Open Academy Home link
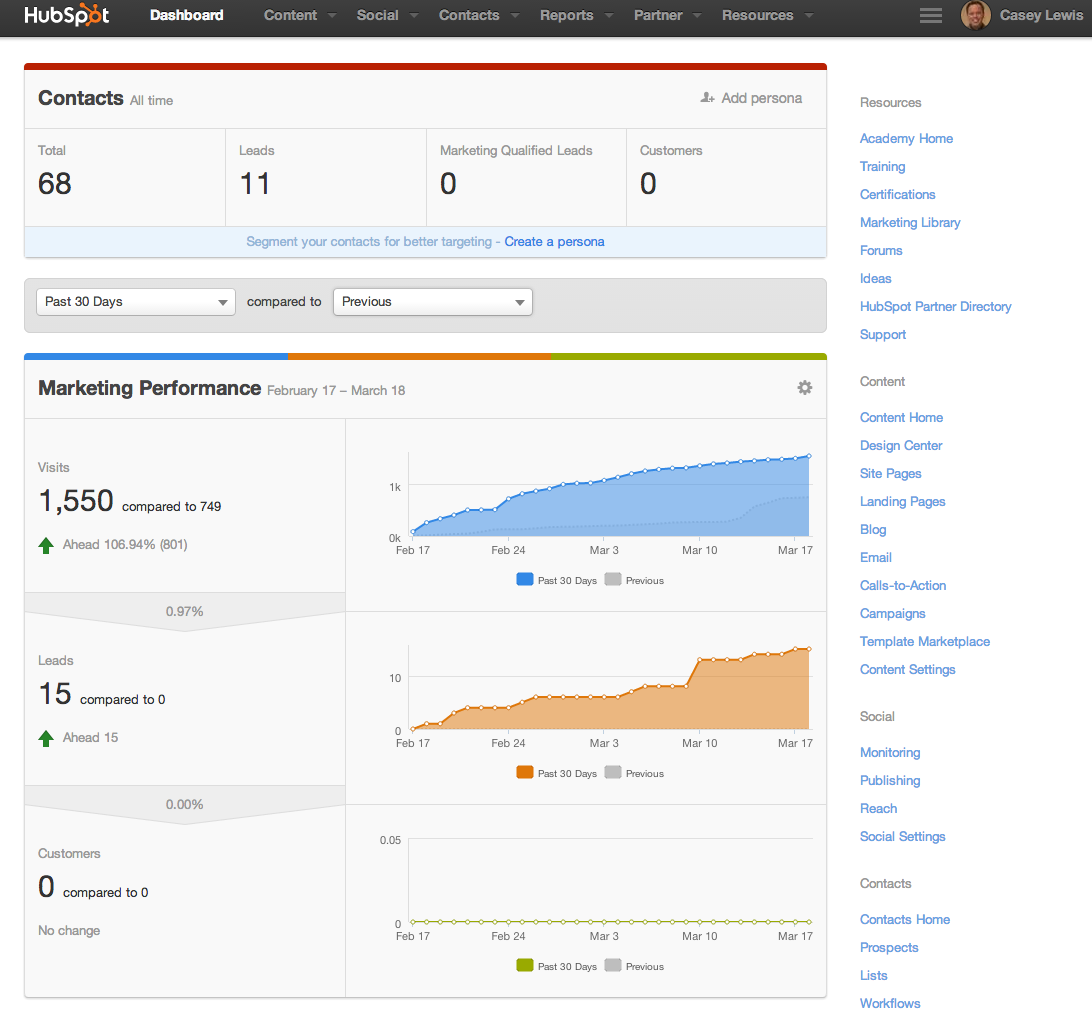This screenshot has height=1016, width=1092. pyautogui.click(x=906, y=139)
